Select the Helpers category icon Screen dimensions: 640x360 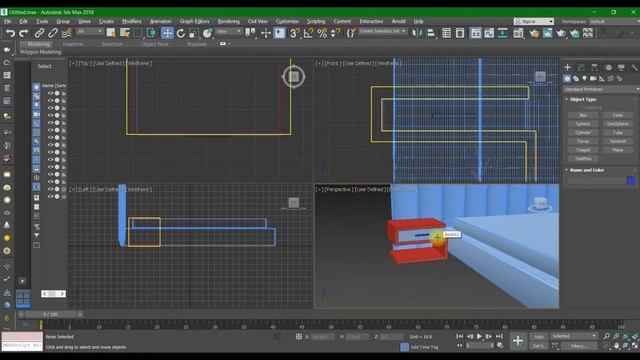602,78
